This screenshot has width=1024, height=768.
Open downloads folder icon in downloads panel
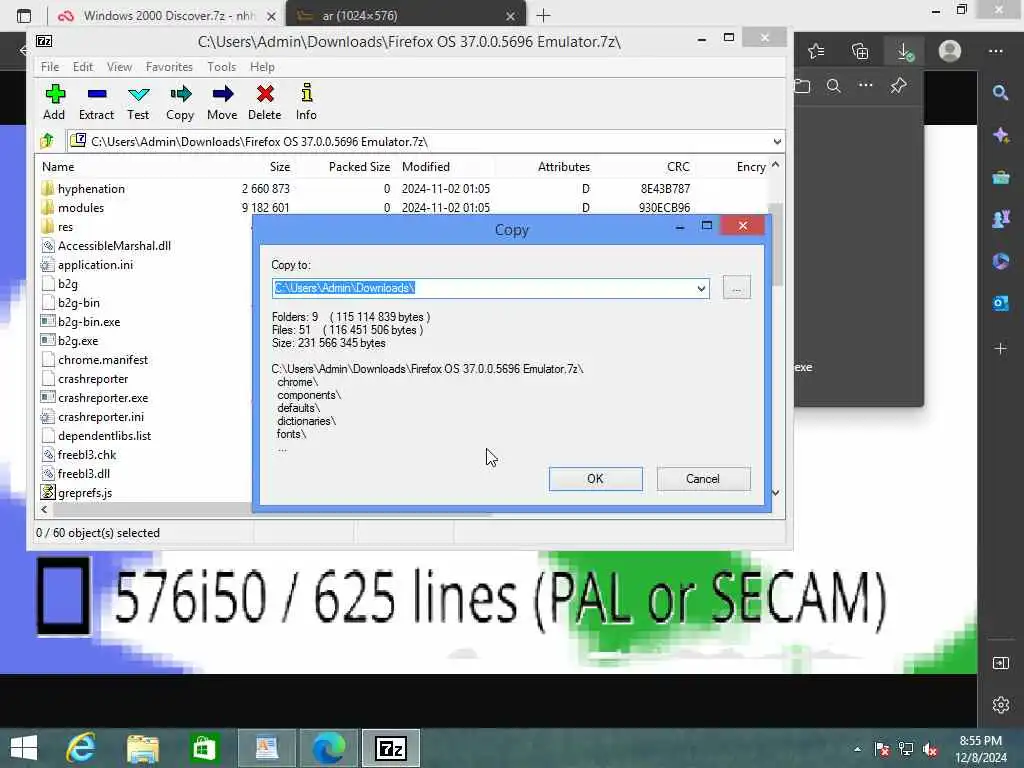(x=803, y=86)
